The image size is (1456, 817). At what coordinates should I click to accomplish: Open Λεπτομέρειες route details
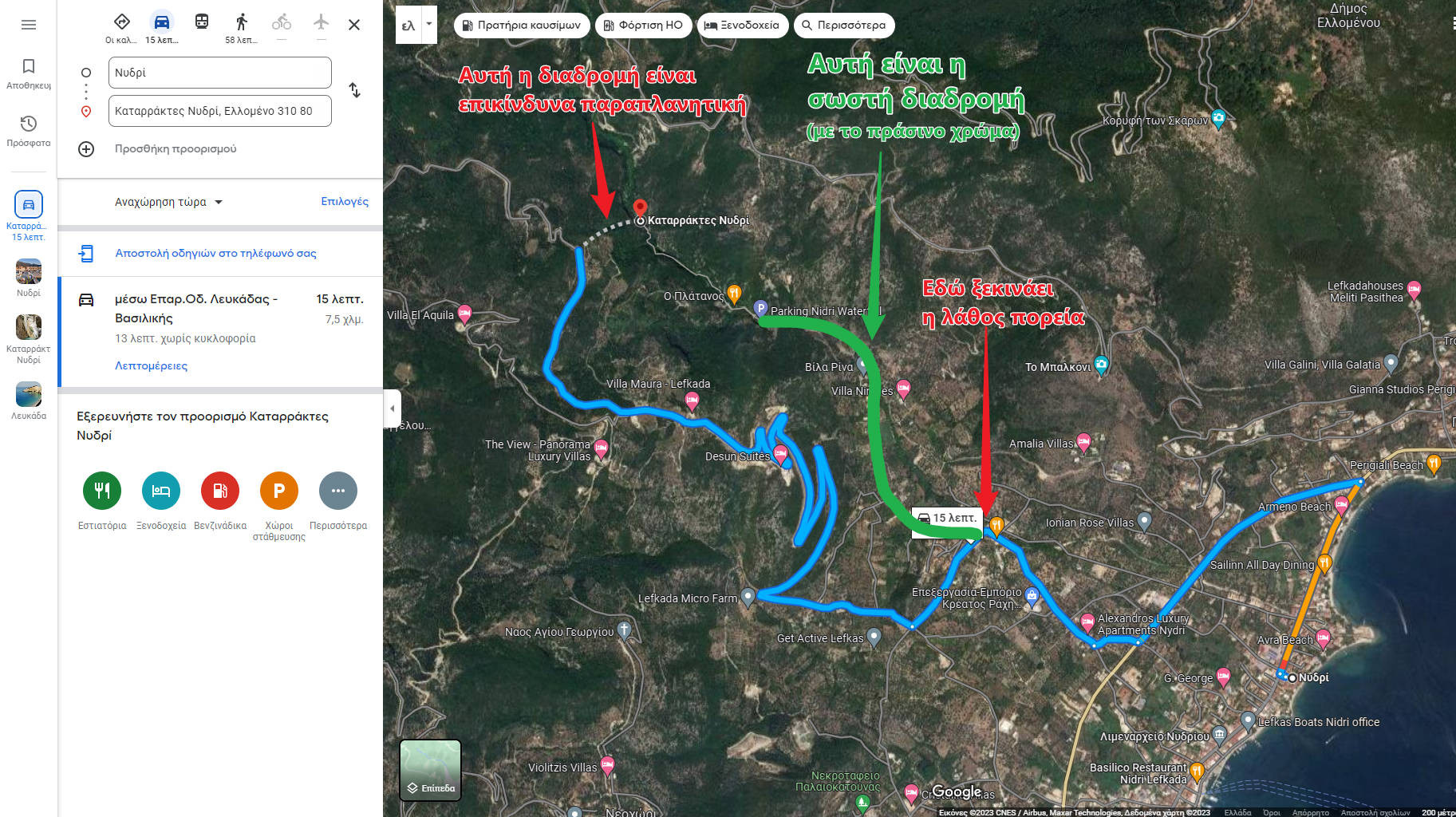click(151, 365)
